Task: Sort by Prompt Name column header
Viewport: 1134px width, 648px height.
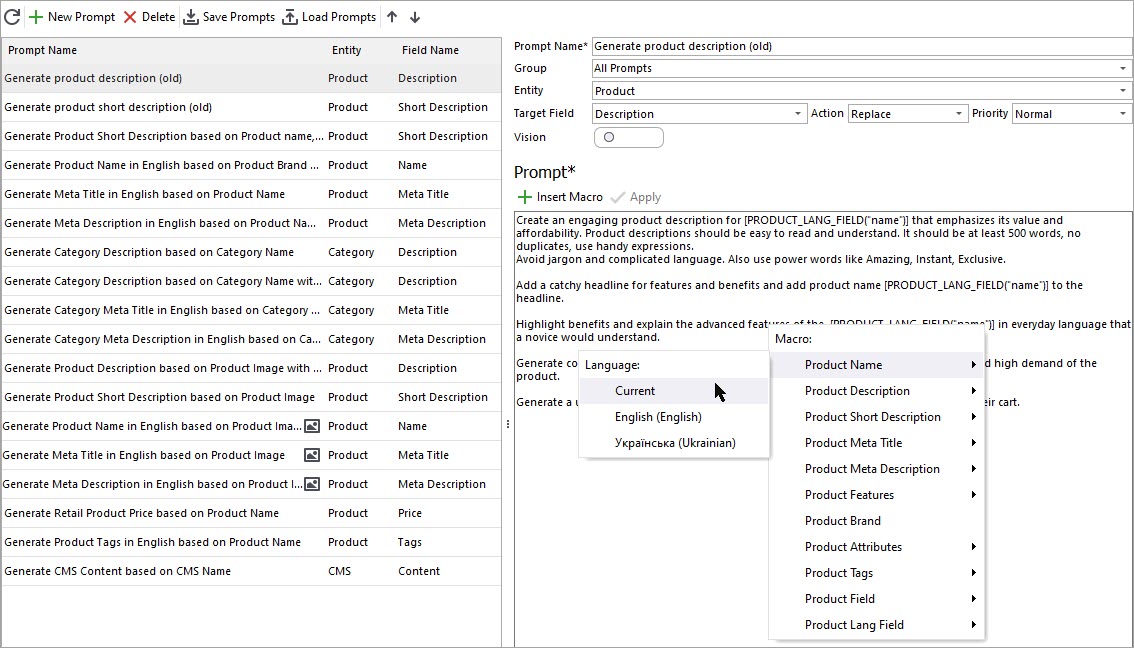Action: coord(42,50)
